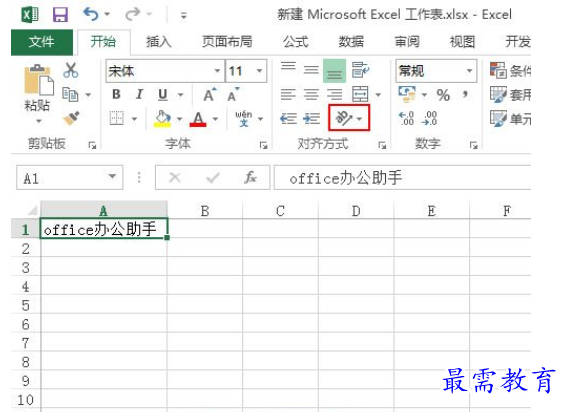Click the 粘贴 (Paste) clipboard icon

point(38,80)
